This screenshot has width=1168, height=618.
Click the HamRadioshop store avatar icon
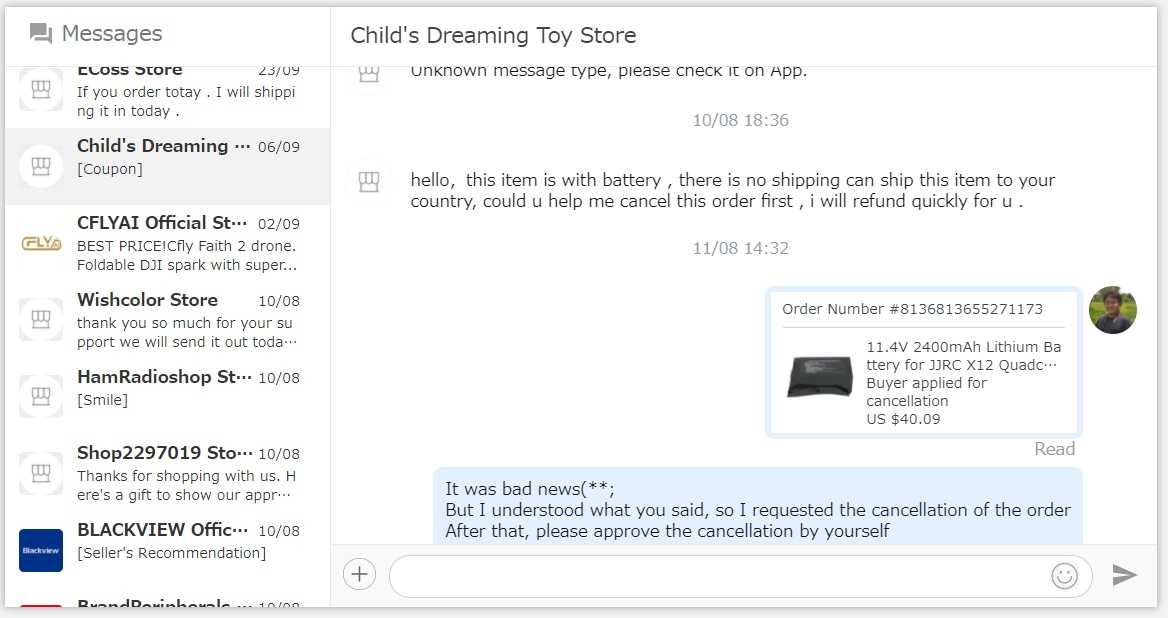pos(41,396)
